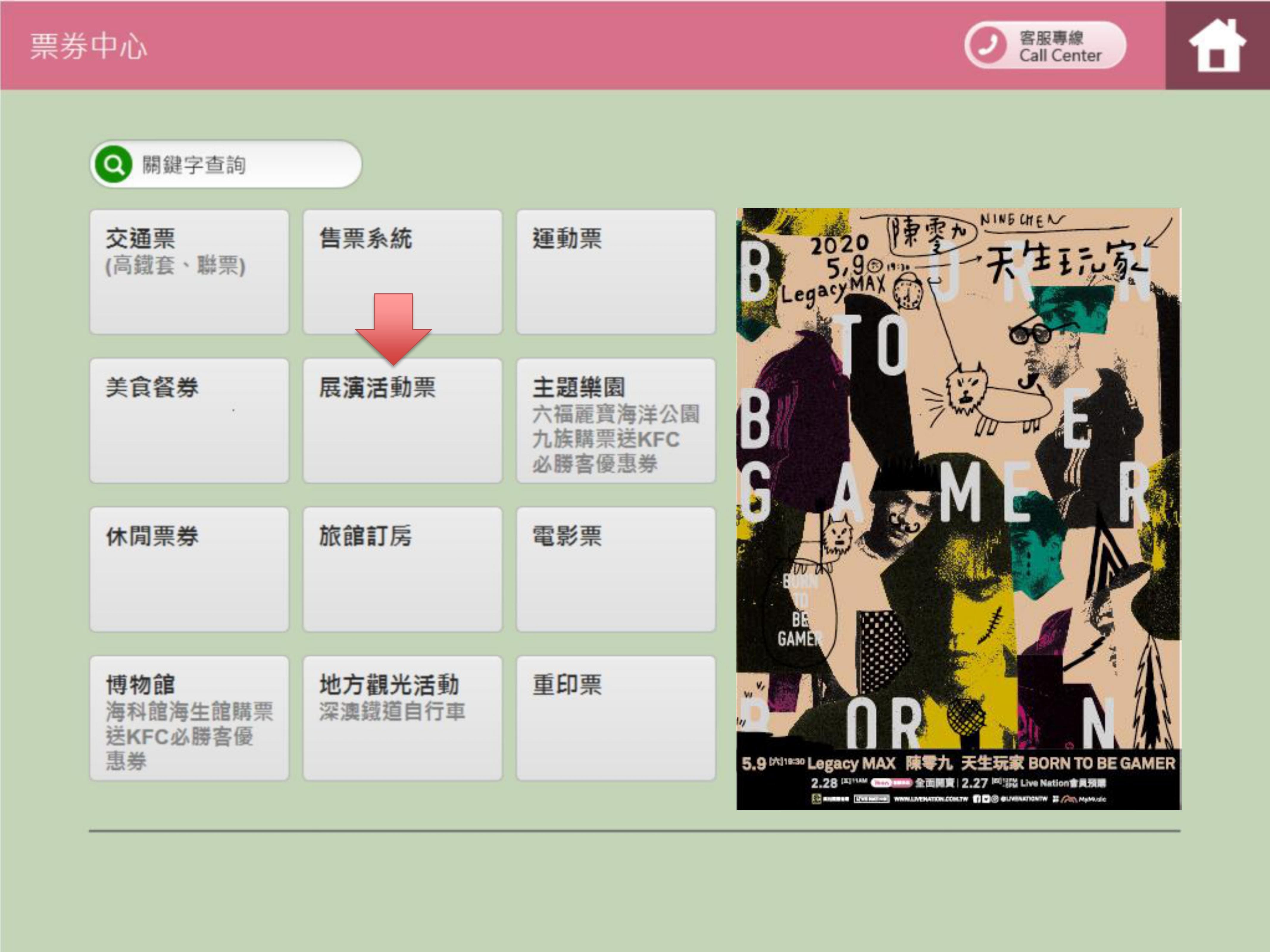Open the 美食餐券 food voucher tile

click(x=189, y=421)
